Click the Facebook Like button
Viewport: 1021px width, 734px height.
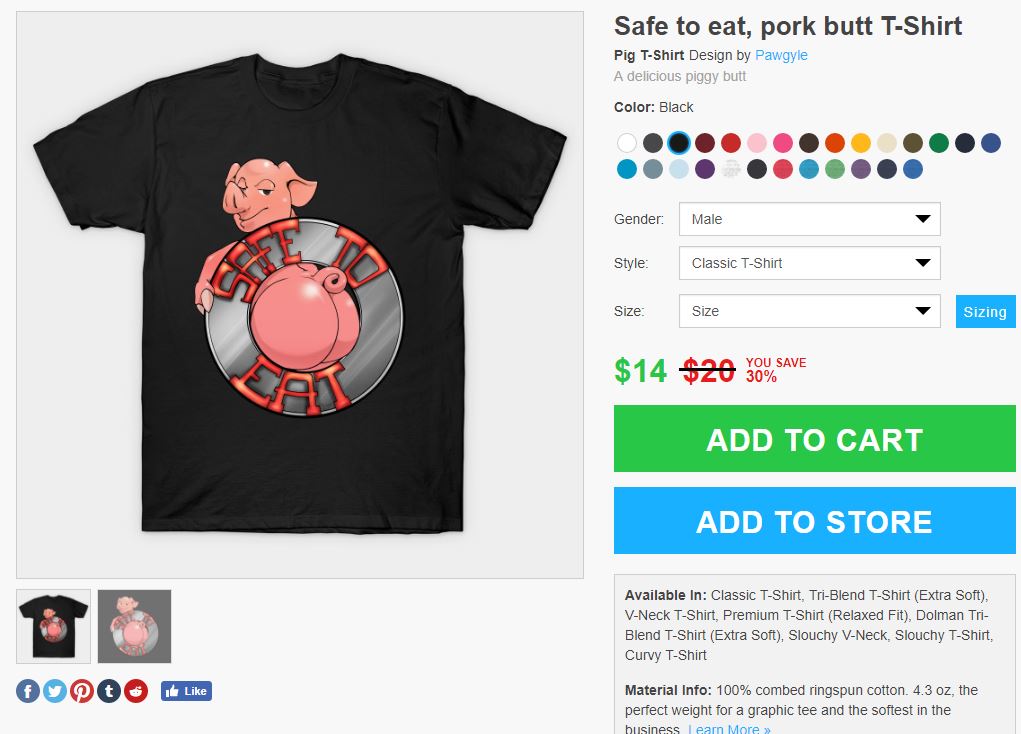pyautogui.click(x=186, y=691)
